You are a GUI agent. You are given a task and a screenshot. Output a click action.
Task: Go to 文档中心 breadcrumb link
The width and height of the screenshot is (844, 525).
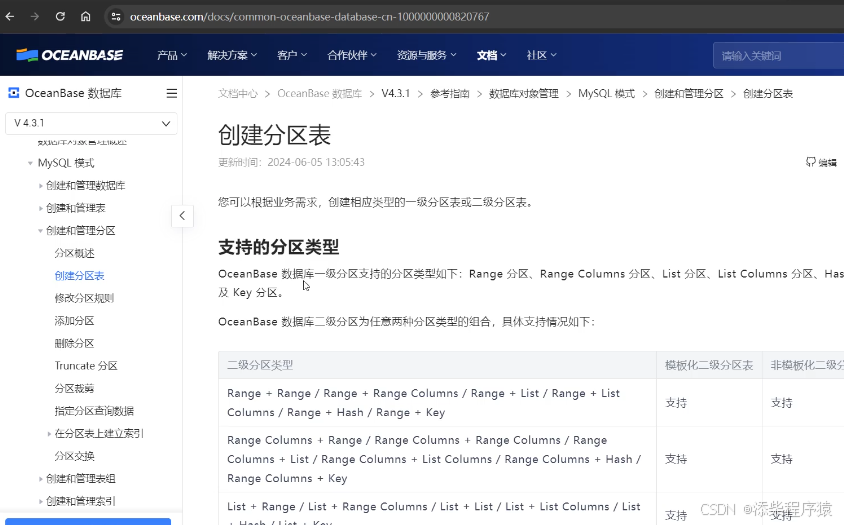click(x=238, y=94)
